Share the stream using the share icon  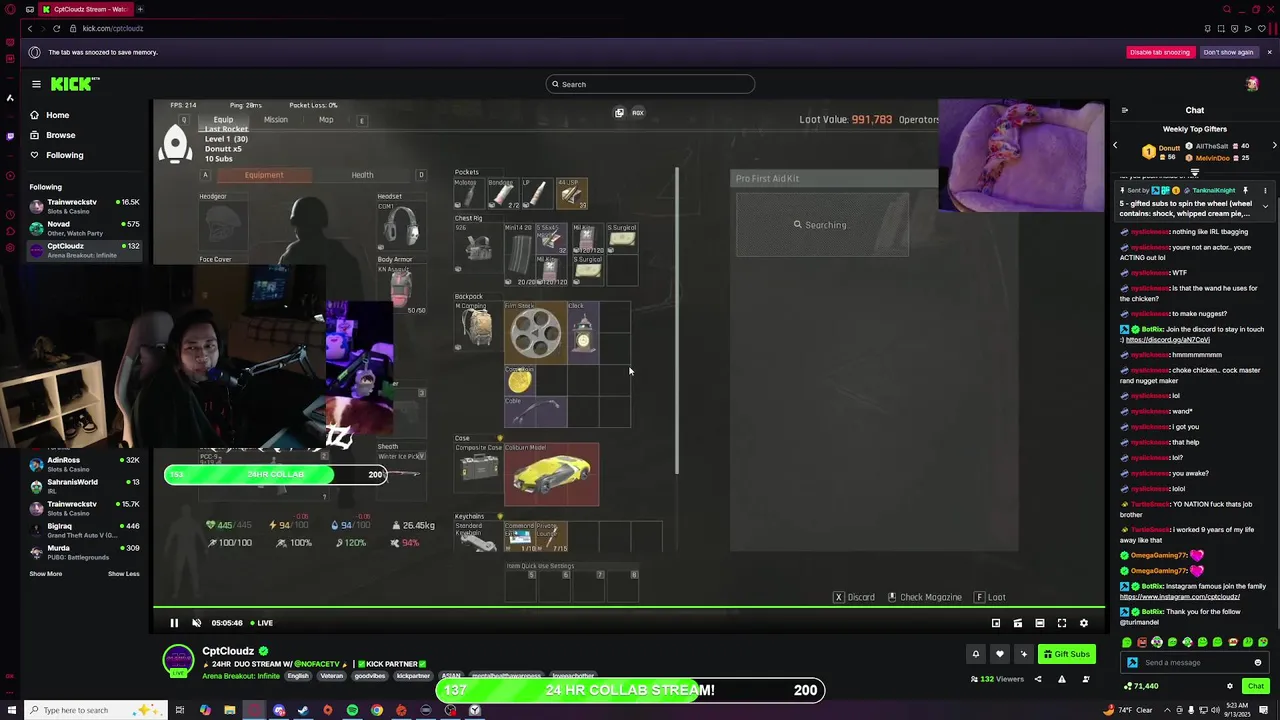(x=1038, y=679)
